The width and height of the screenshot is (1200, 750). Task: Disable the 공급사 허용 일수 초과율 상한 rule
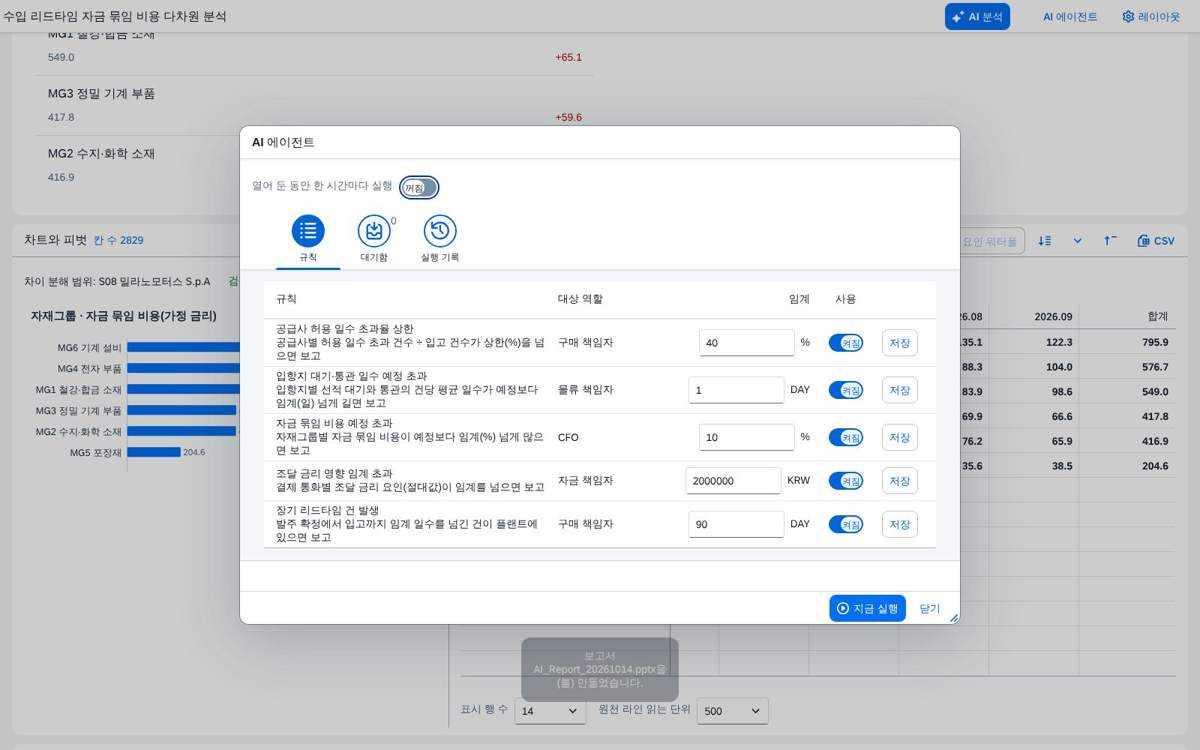pos(846,342)
